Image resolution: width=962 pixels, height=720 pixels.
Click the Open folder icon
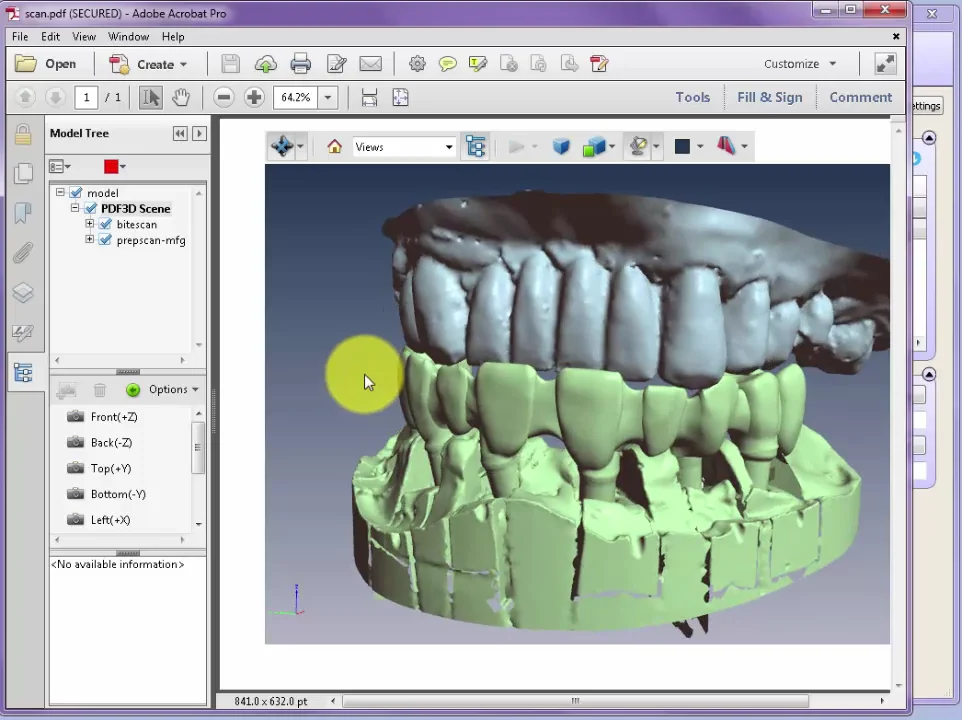click(26, 64)
